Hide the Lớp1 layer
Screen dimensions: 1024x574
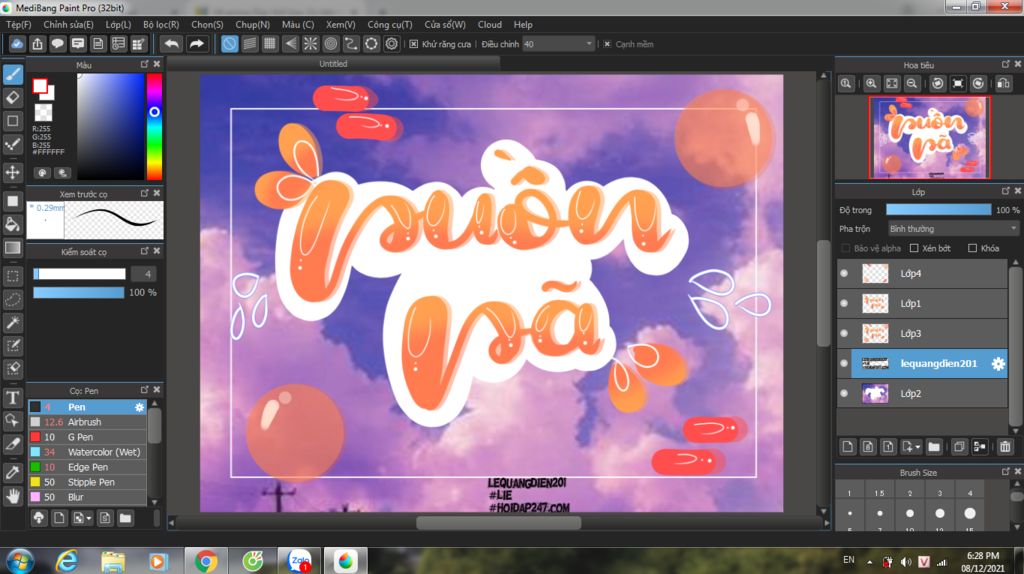[844, 303]
